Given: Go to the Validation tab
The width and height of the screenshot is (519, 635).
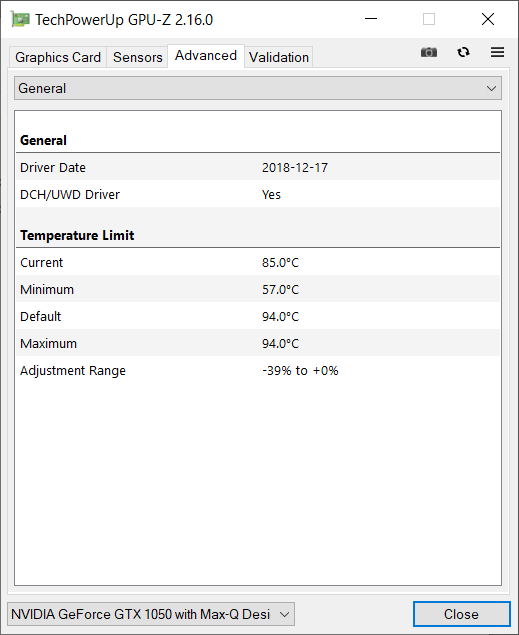Looking at the screenshot, I should 279,57.
